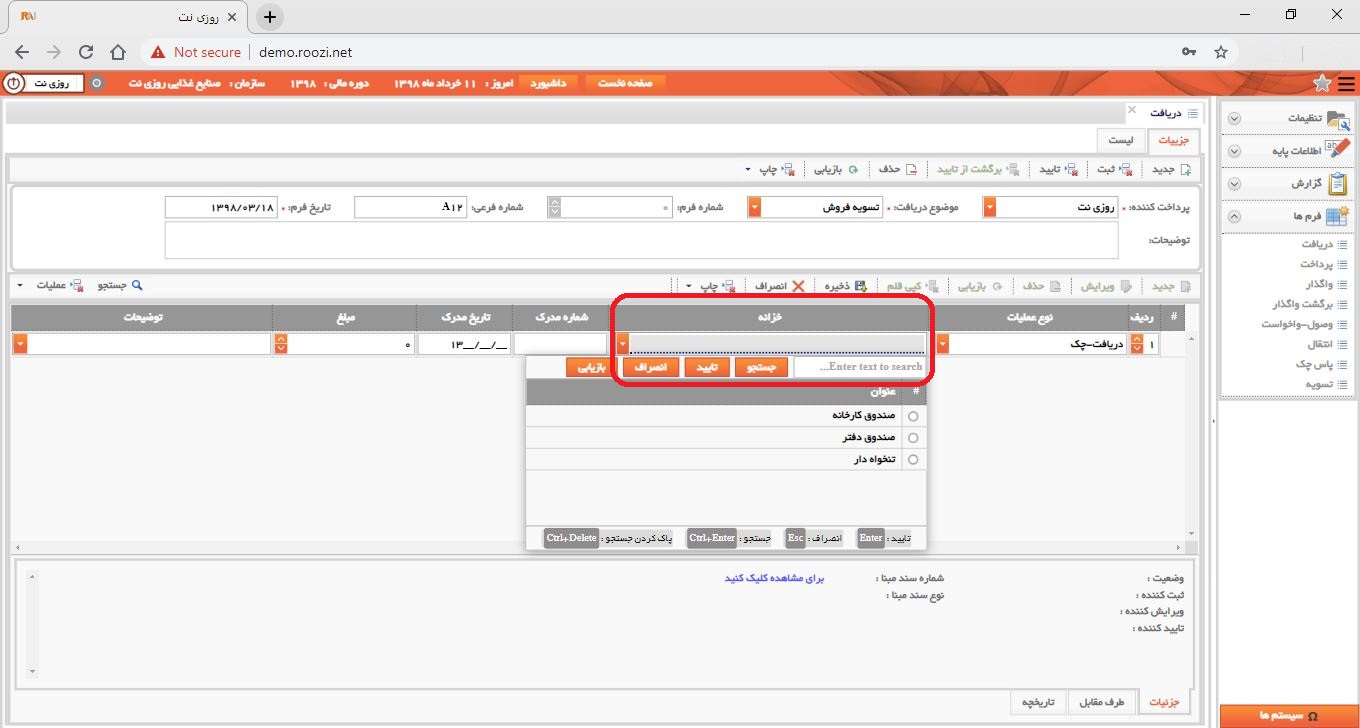Viewport: 1360px width, 728px height.
Task: Click برای مشاهده کلیک کنید link
Action: (774, 578)
